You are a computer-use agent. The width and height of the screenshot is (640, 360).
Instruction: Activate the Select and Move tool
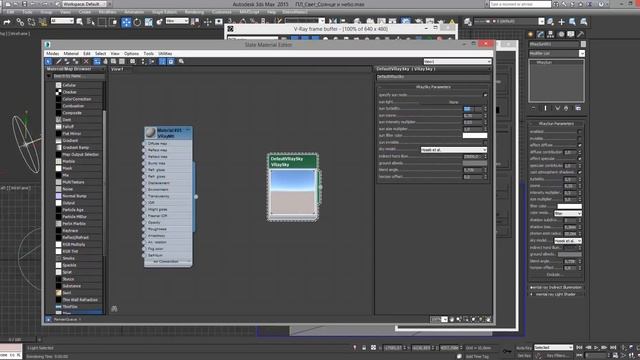(x=126, y=22)
